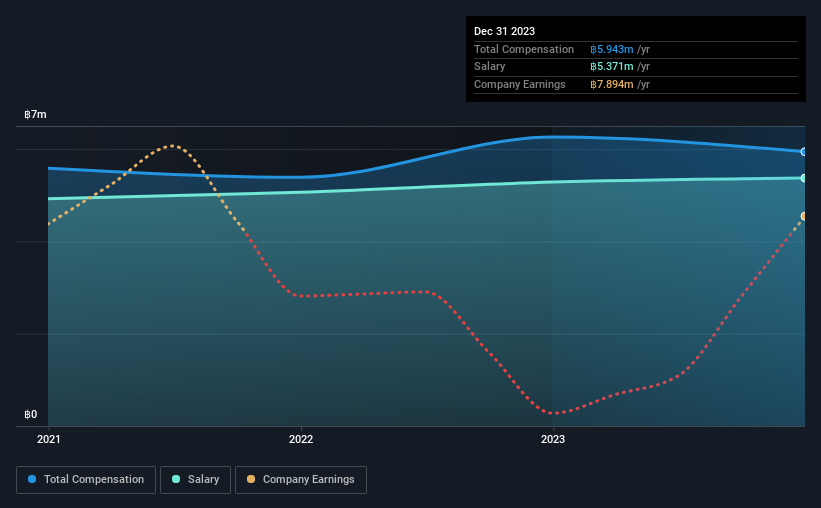The image size is (821, 508).
Task: Toggle the Company Earnings legend button
Action: coord(301,480)
